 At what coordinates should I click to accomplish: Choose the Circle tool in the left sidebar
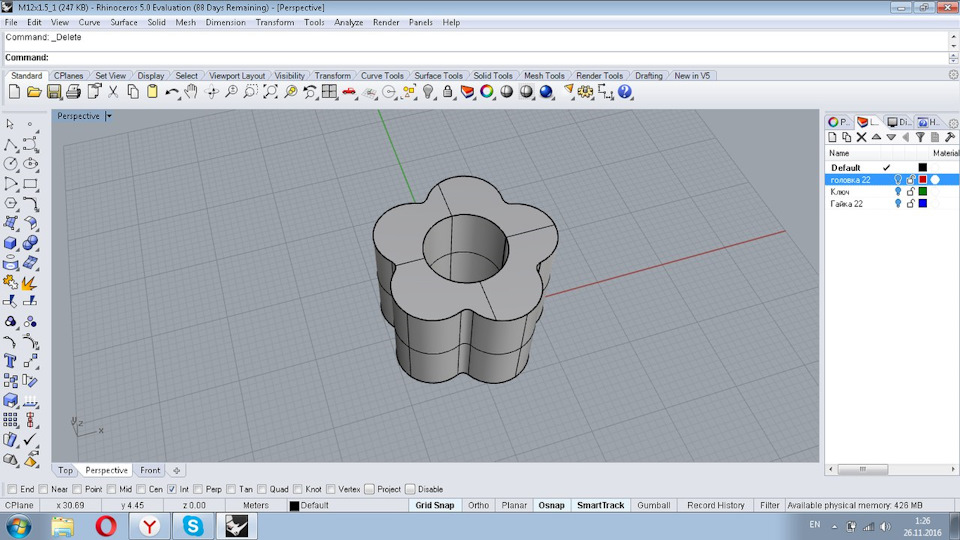[x=10, y=163]
